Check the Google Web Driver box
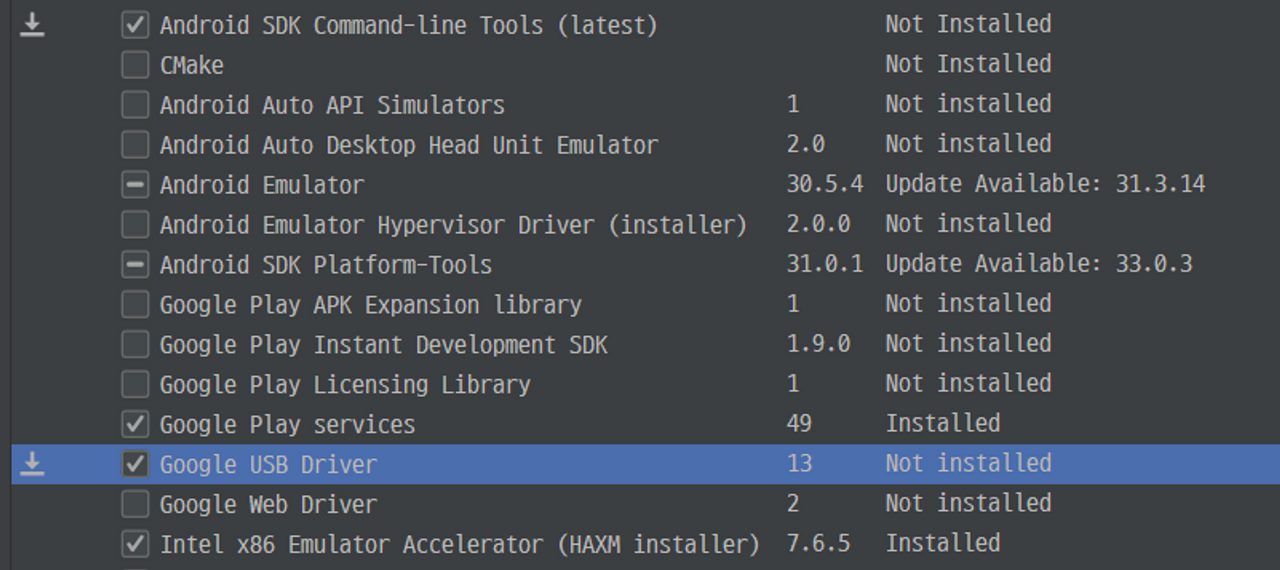Viewport: 1280px width, 570px height. click(x=135, y=504)
